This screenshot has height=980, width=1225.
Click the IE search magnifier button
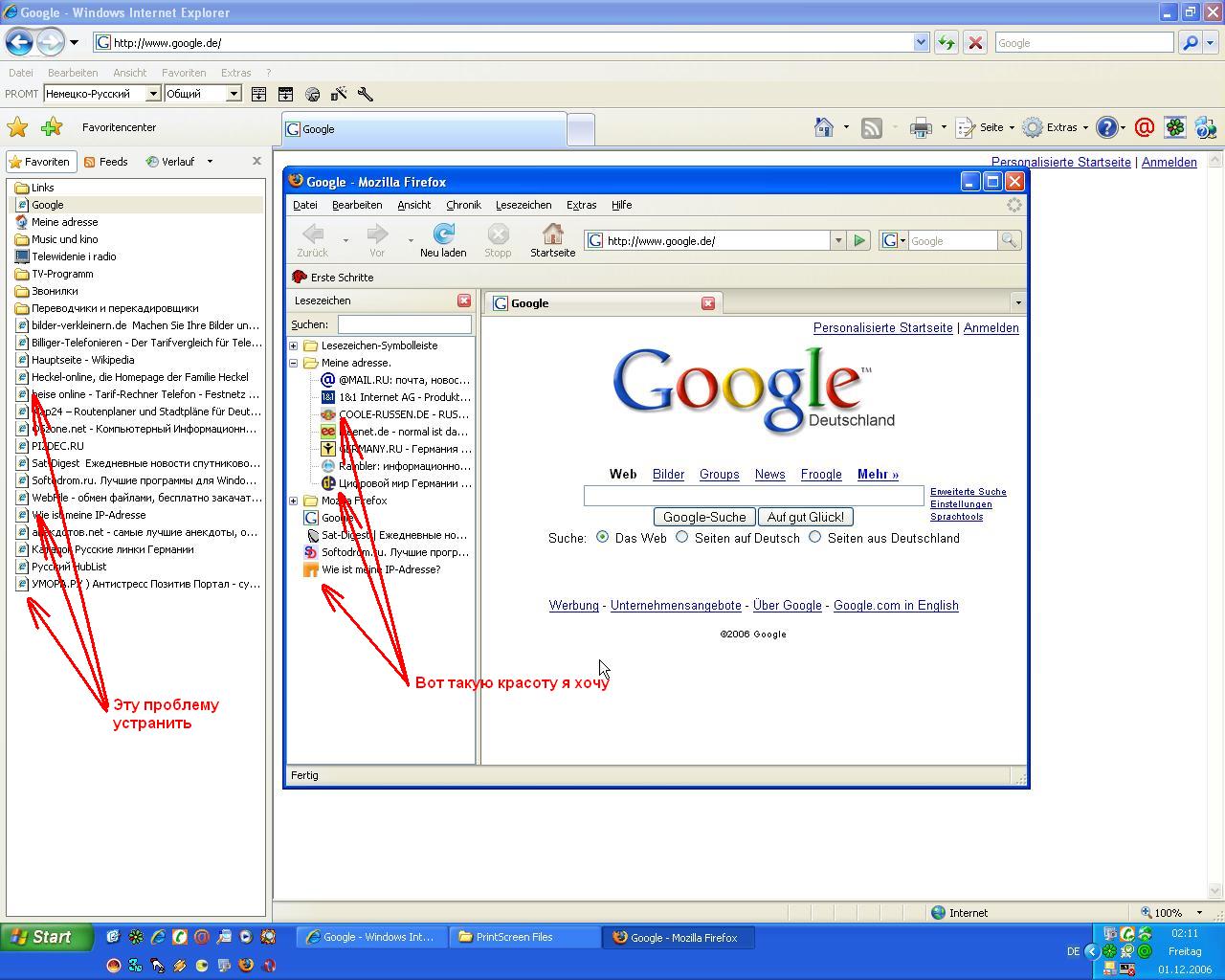(1190, 42)
